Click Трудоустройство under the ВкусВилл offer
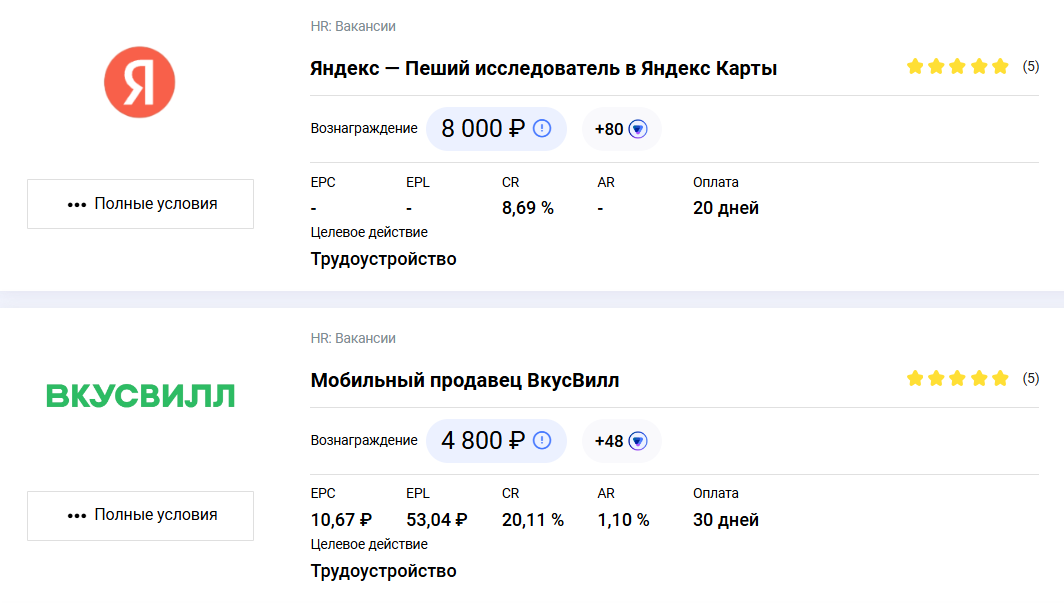 coord(383,571)
